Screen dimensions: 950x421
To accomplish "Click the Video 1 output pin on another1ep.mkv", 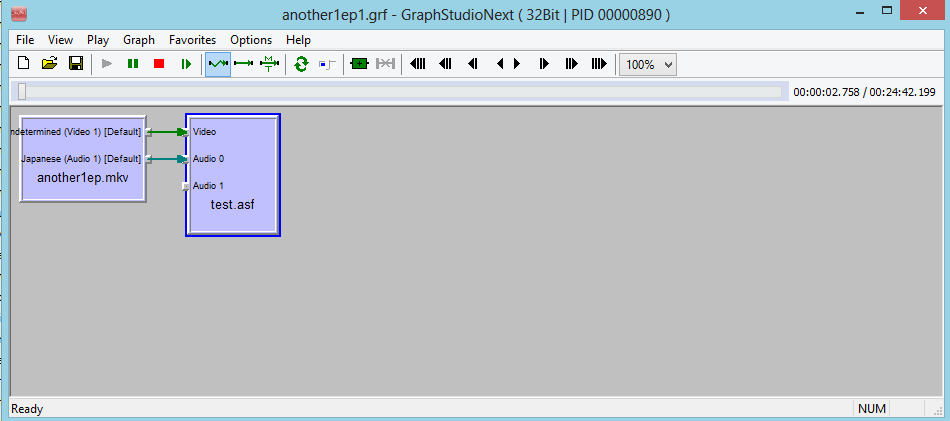I will [x=148, y=132].
